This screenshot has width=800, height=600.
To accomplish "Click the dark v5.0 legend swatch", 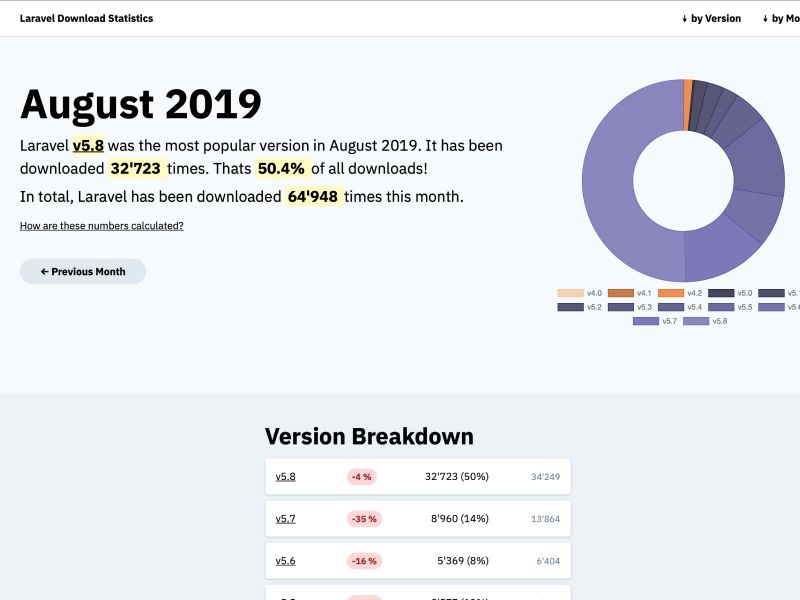I will click(722, 293).
